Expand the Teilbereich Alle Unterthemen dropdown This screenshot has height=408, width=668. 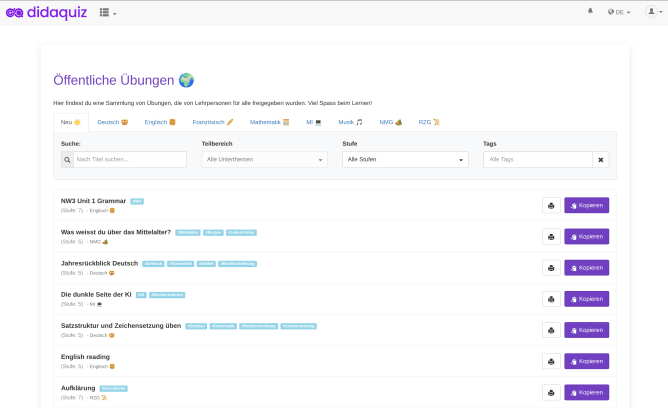click(265, 160)
